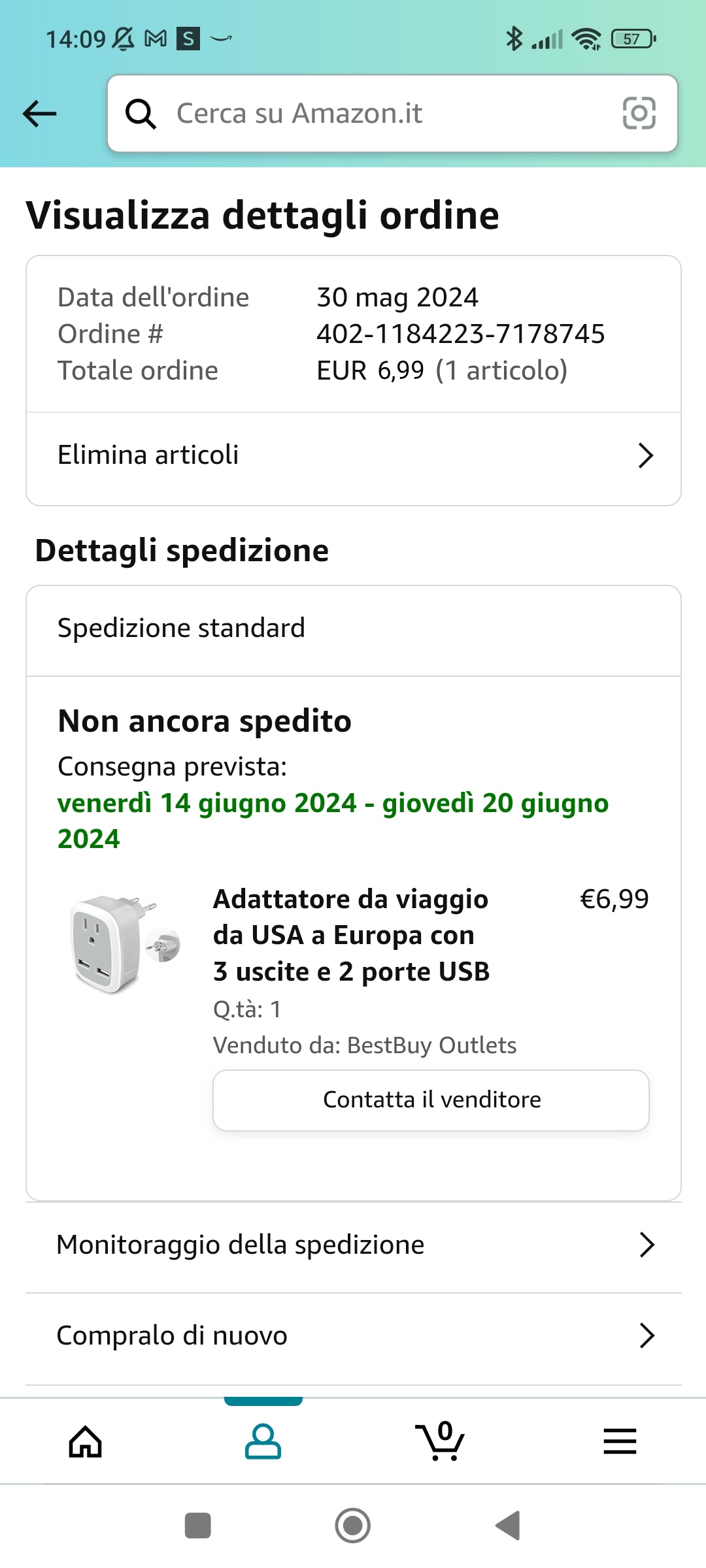Open the account profile tab

pos(263,1442)
